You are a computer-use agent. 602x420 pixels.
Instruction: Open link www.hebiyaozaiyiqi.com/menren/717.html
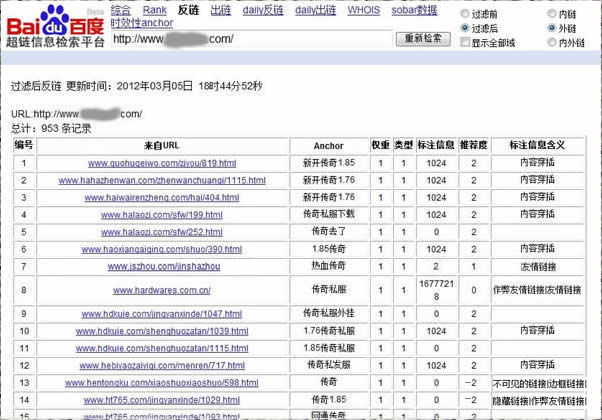coord(162,365)
